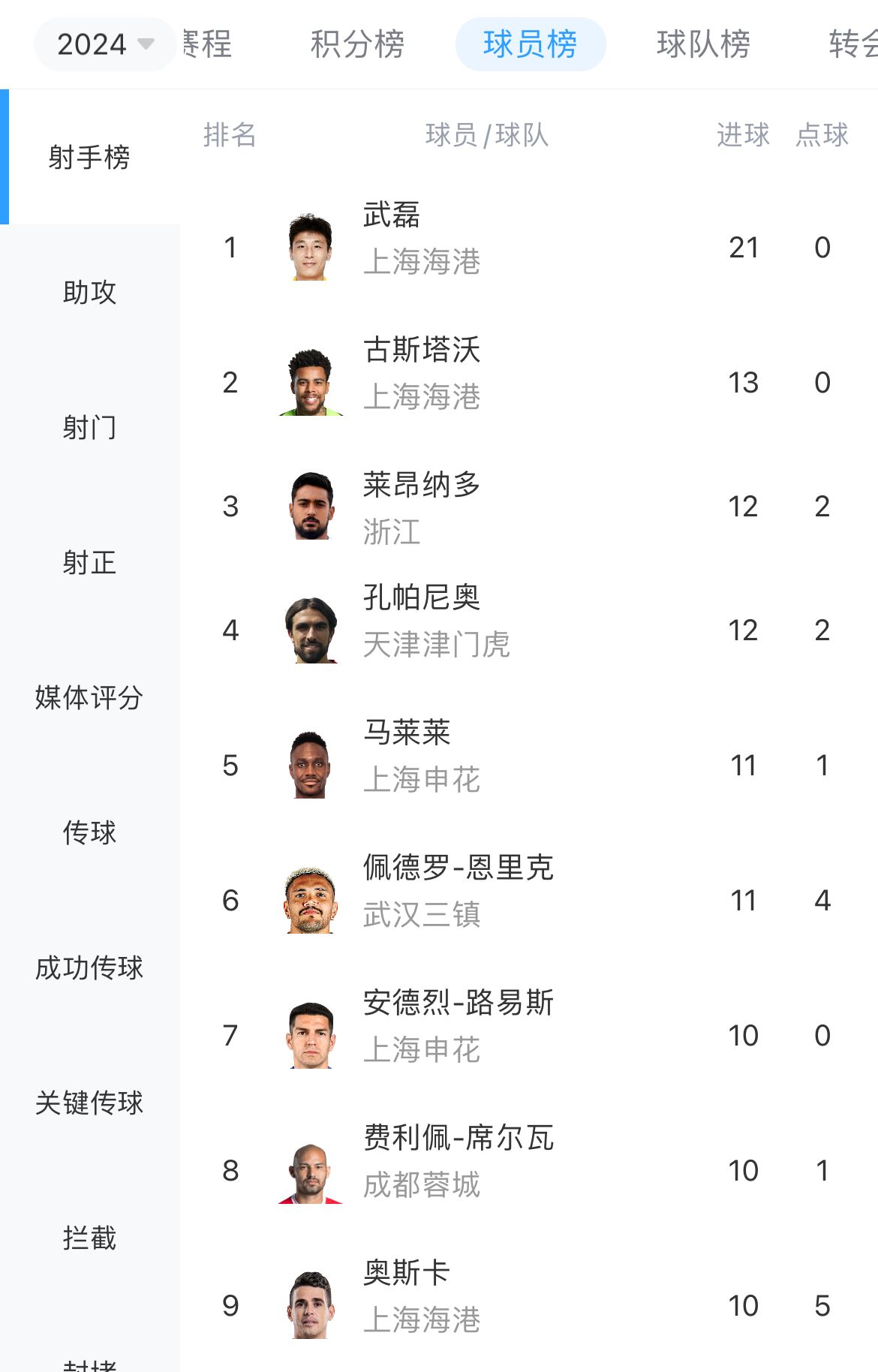Open the 费利佩-席尔瓦 player name link
Image resolution: width=878 pixels, height=1372 pixels.
459,1138
